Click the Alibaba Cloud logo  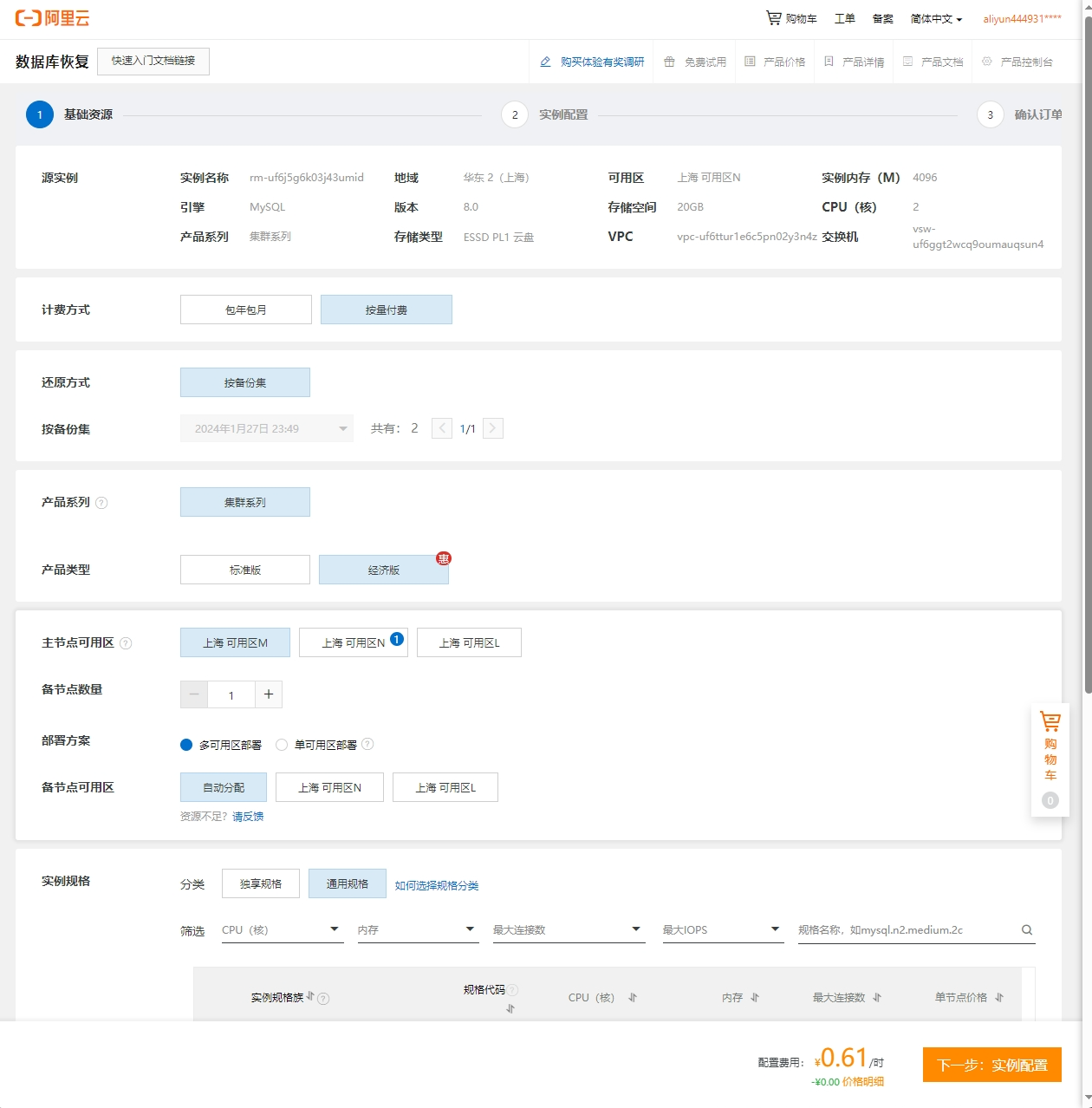point(52,18)
